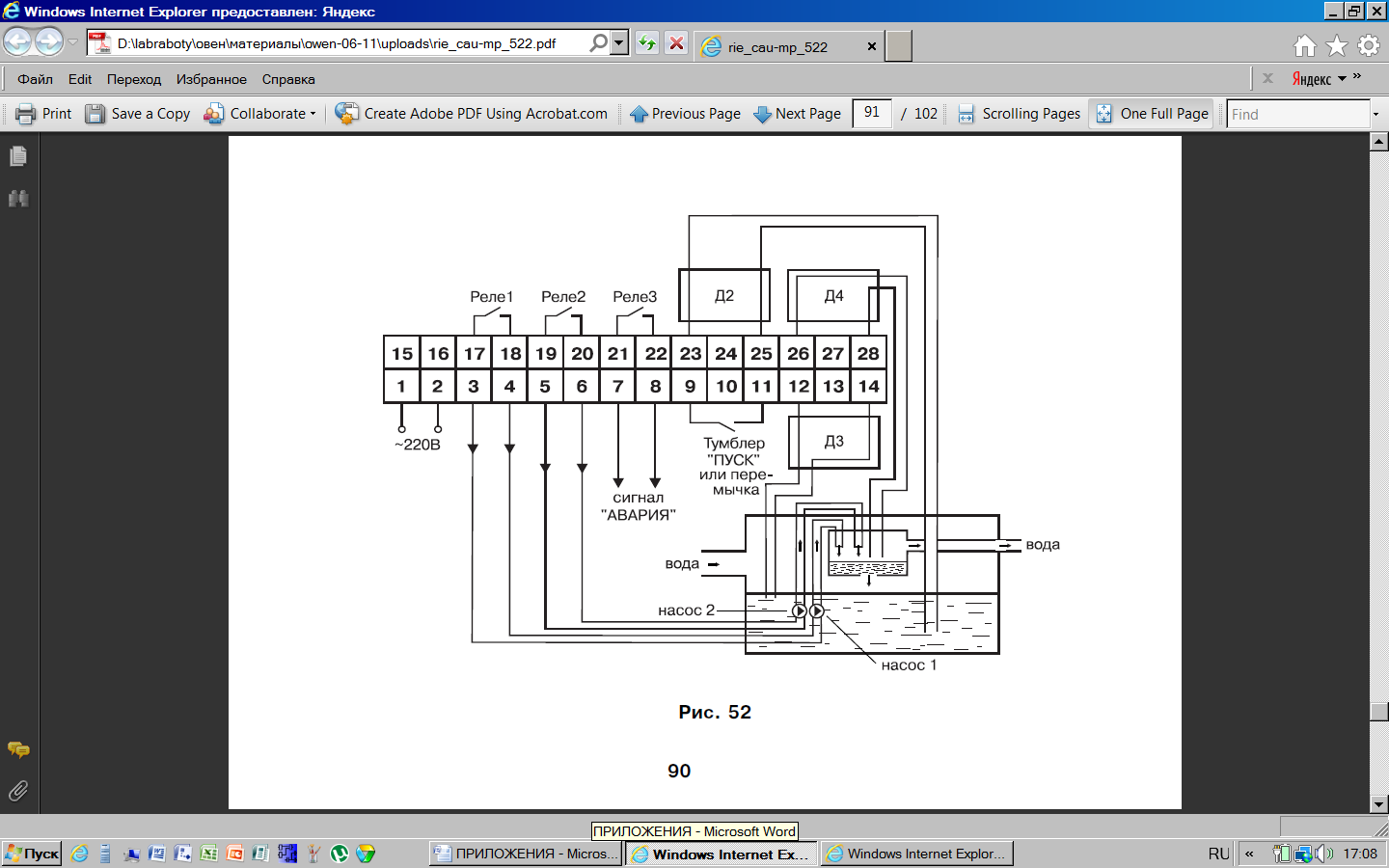Open the Attachments paperclip panel
Image resolution: width=1389 pixels, height=868 pixels.
coord(18,791)
